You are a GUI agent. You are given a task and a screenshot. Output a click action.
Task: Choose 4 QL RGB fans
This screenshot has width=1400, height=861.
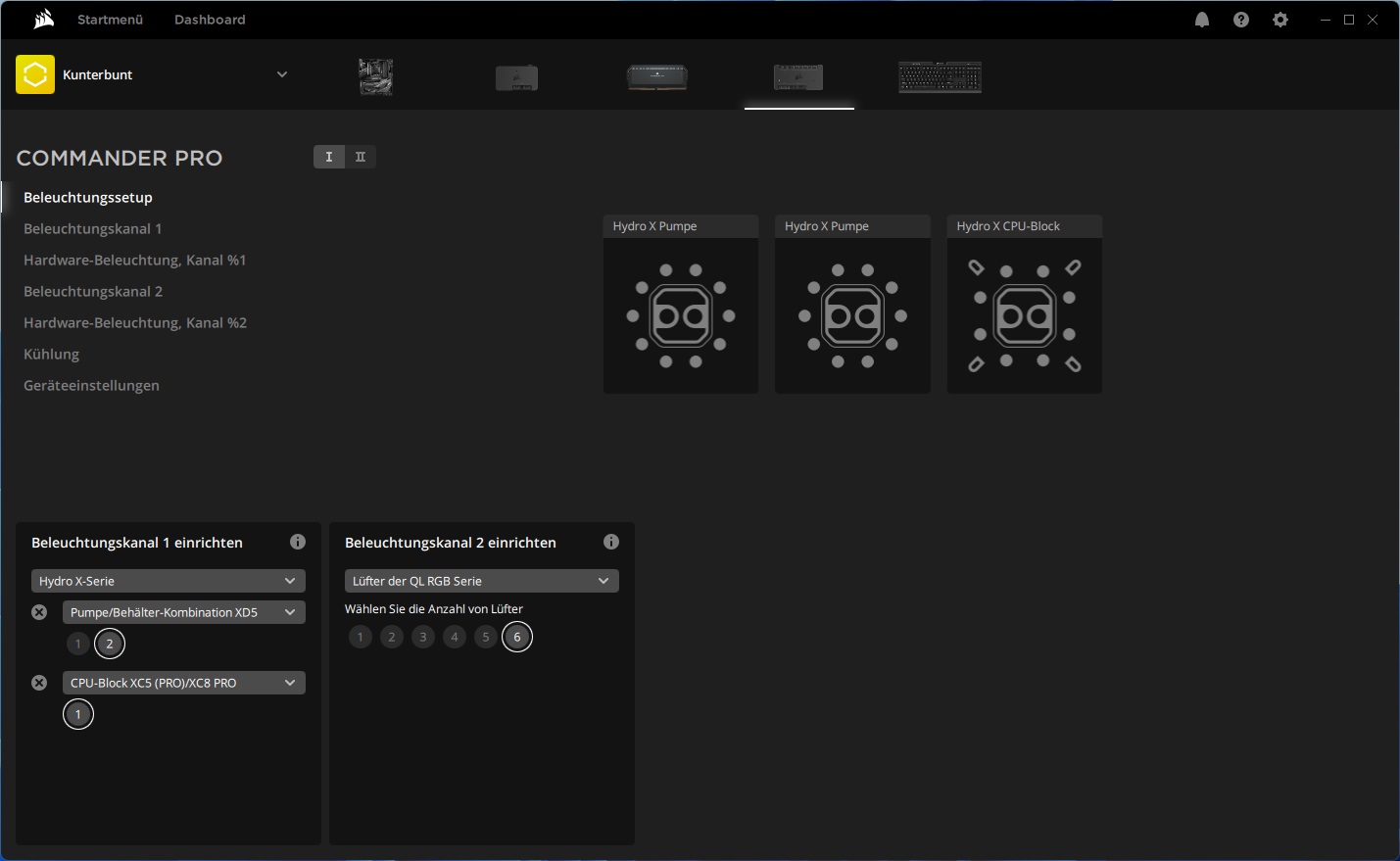455,637
